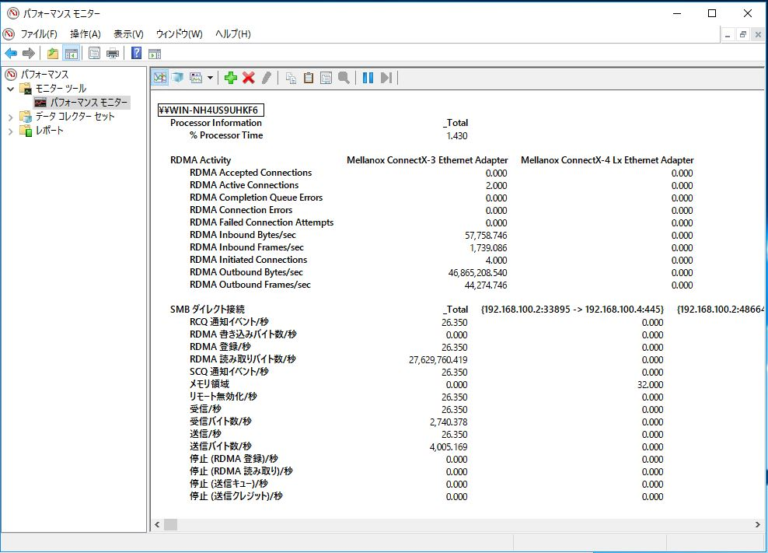
Task: Collapse the モニター ツール tree node
Action: tap(11, 89)
